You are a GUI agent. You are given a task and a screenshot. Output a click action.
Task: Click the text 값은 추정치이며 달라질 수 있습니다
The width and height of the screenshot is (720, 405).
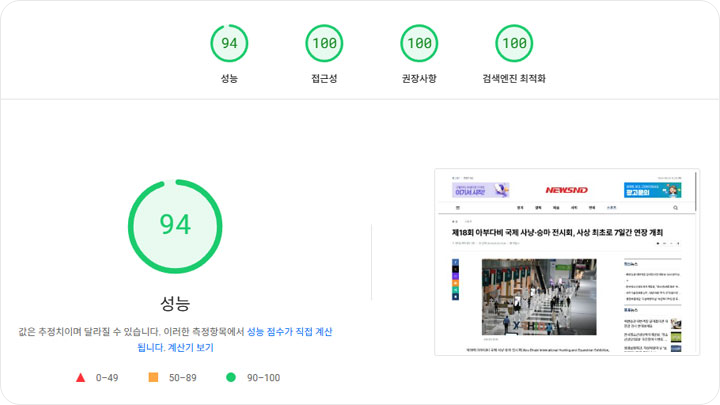[90, 332]
